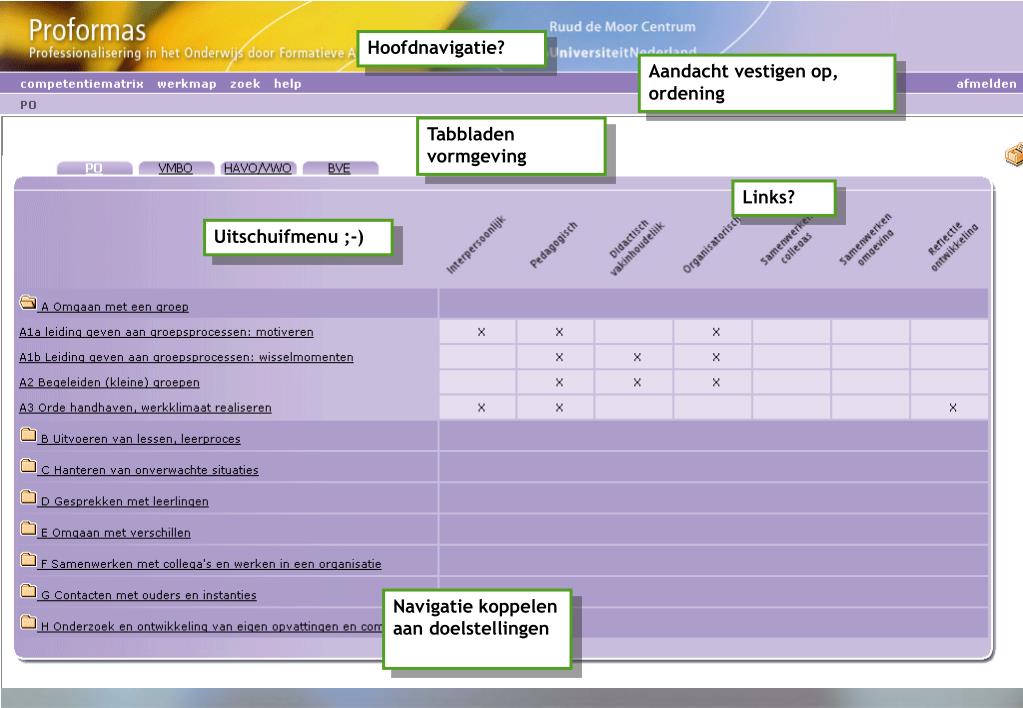
Task: Click folder icon beside E Omgaan met verschillen
Action: click(28, 529)
